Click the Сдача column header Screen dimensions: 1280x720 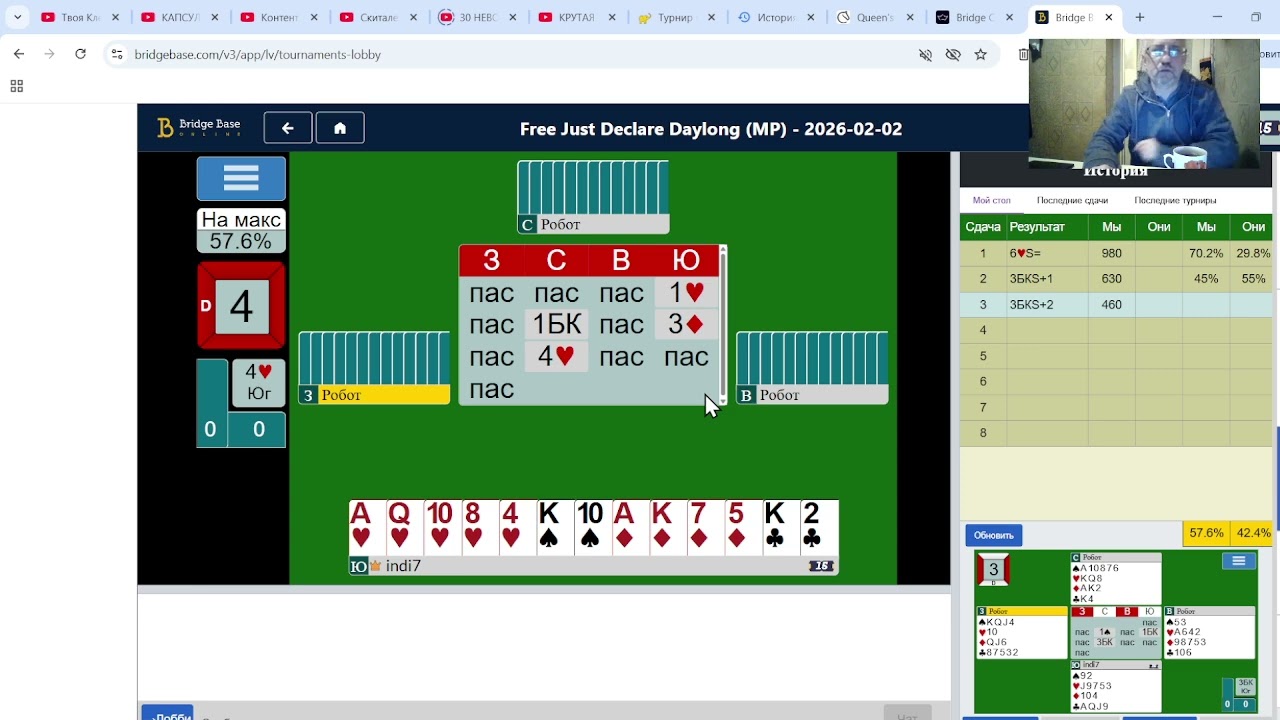pyautogui.click(x=983, y=227)
